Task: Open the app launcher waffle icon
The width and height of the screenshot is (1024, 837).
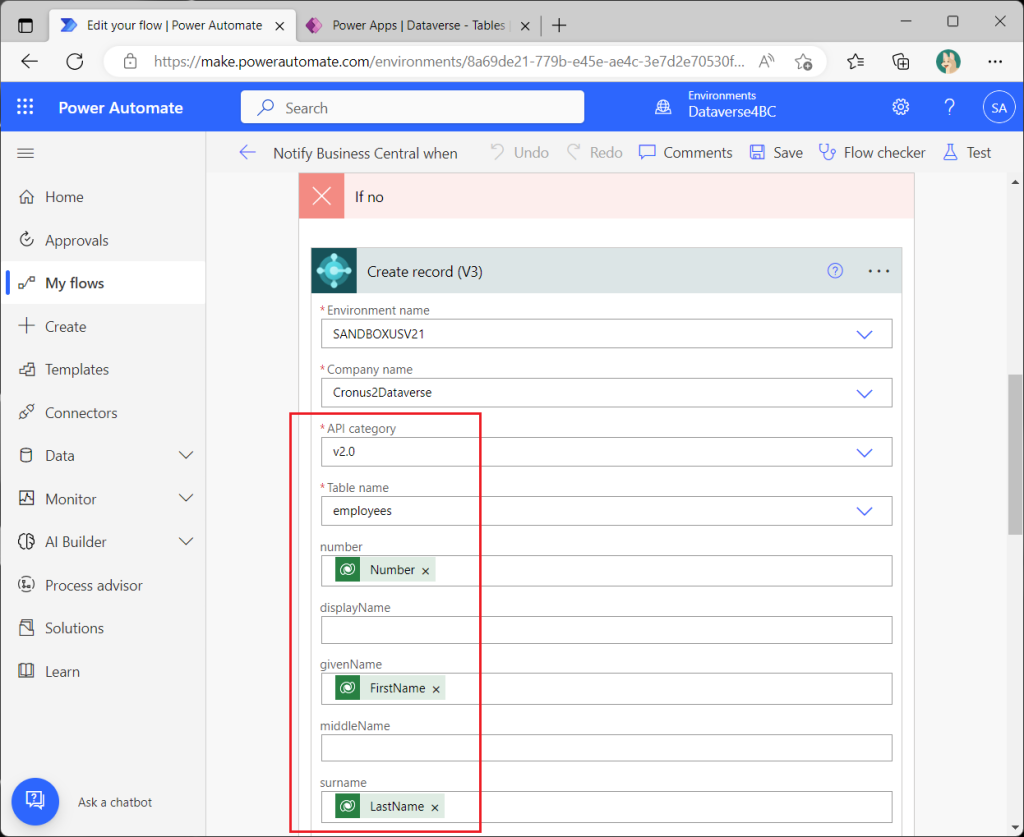Action: [x=25, y=107]
